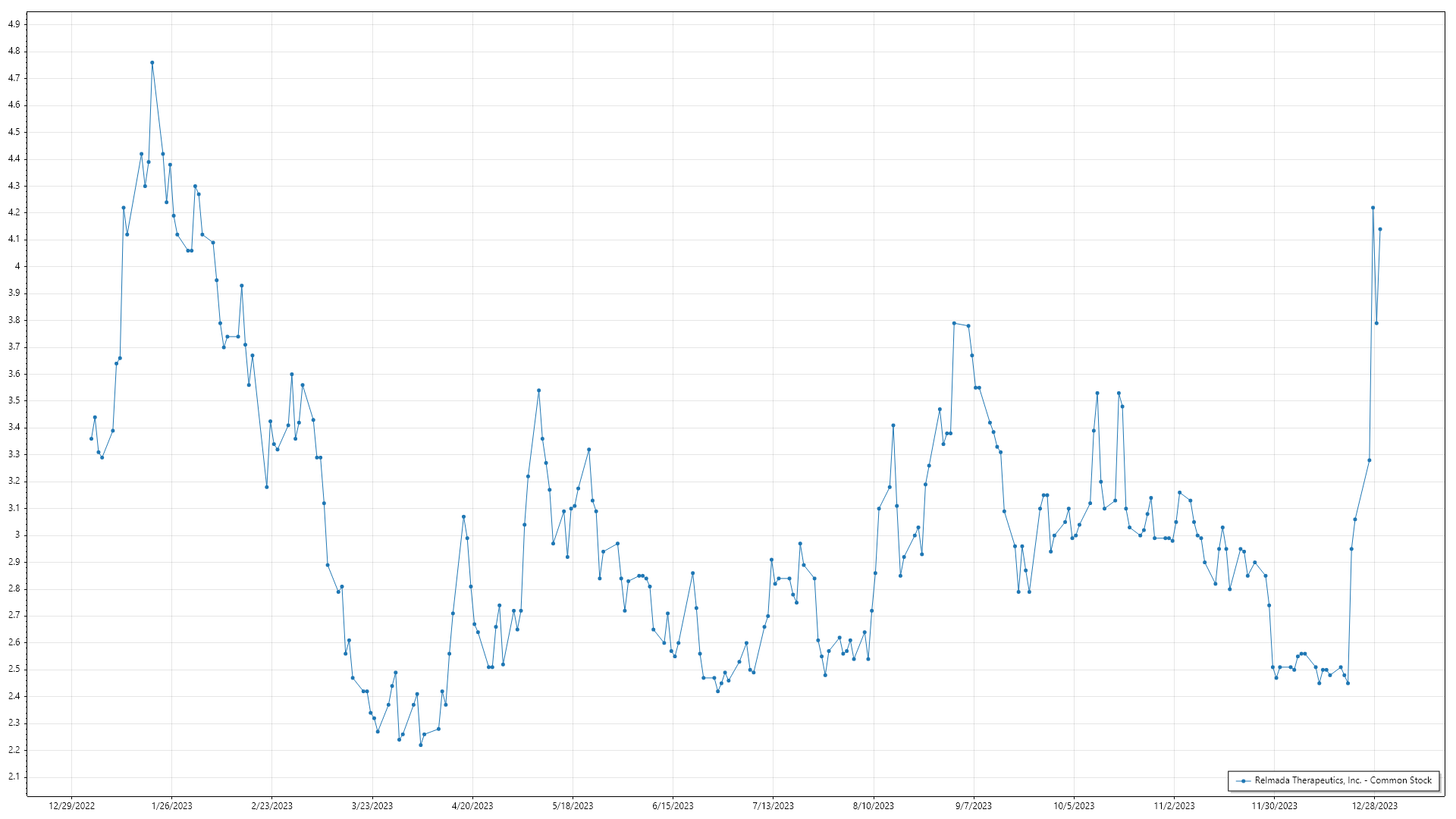
Task: Click the Relmada Therapeutics legend entry text
Action: (x=1343, y=780)
